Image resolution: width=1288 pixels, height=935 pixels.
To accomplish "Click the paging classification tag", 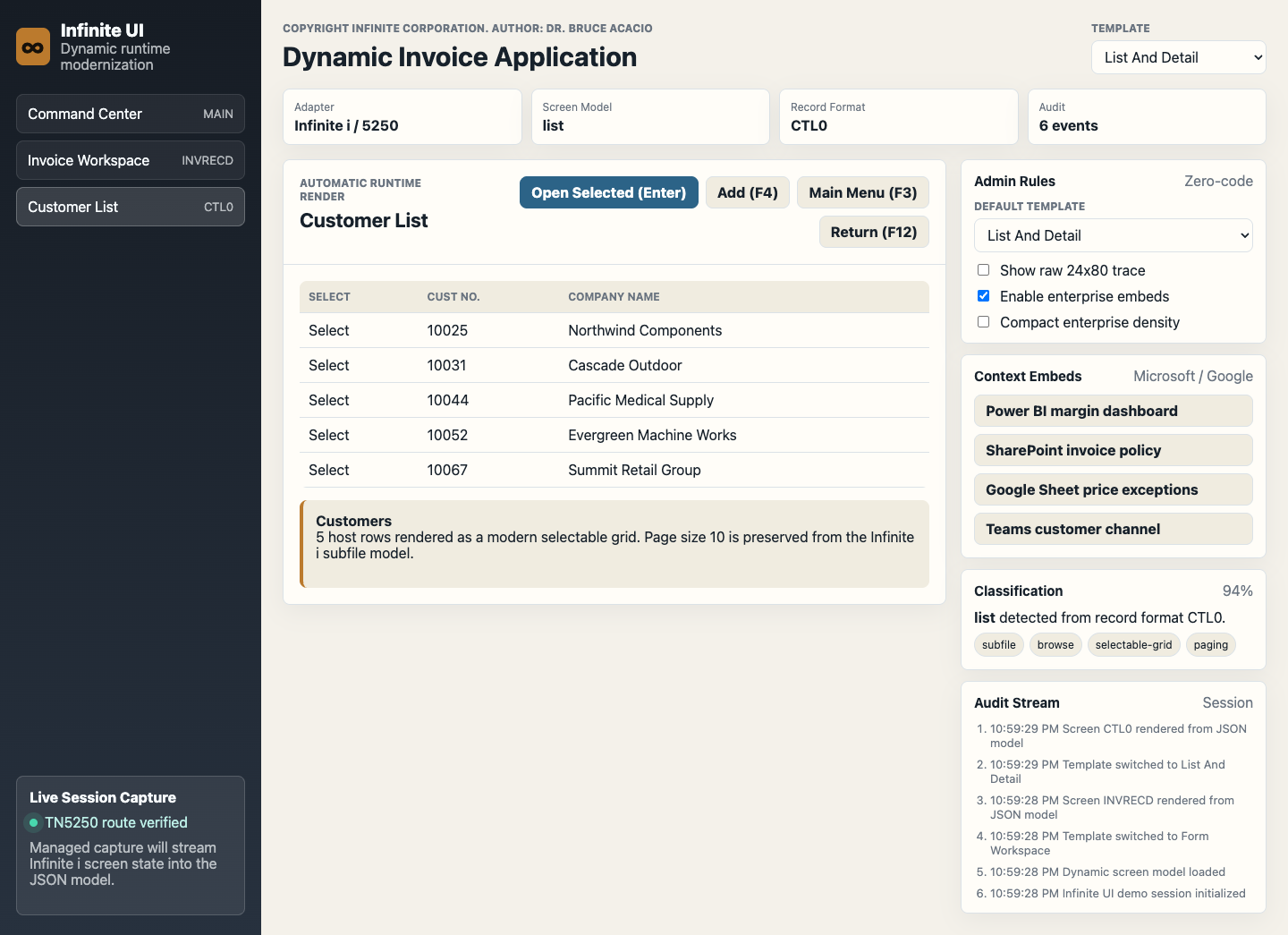I will [1210, 644].
